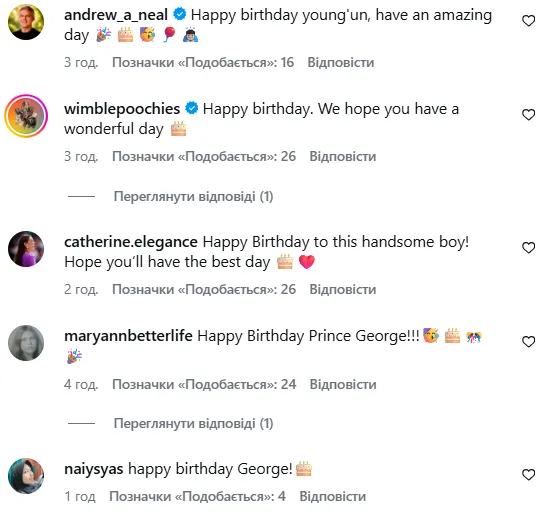Like andrew_a_neal's comment with the heart icon

click(528, 21)
